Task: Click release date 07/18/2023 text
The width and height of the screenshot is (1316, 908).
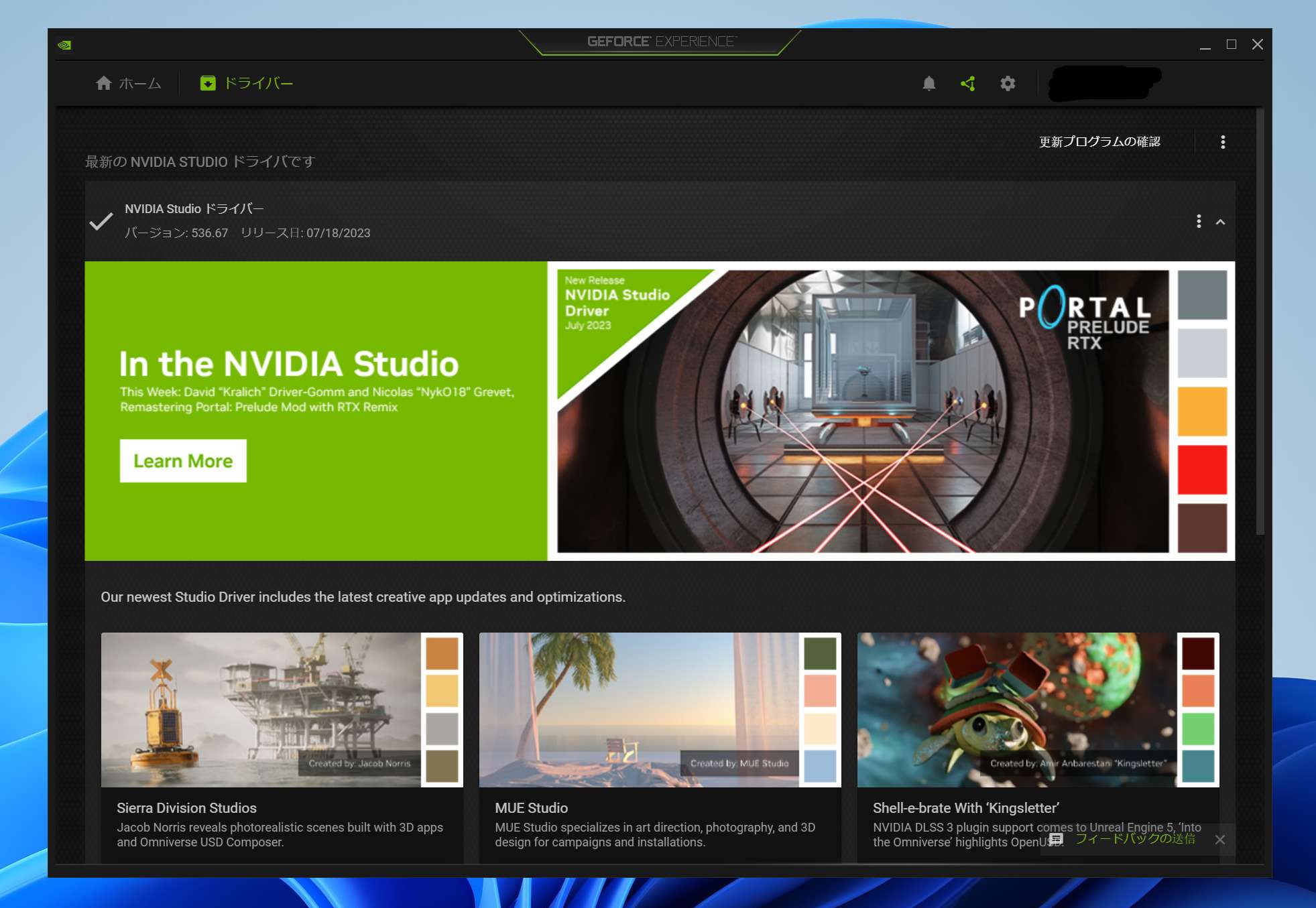Action: 305,233
